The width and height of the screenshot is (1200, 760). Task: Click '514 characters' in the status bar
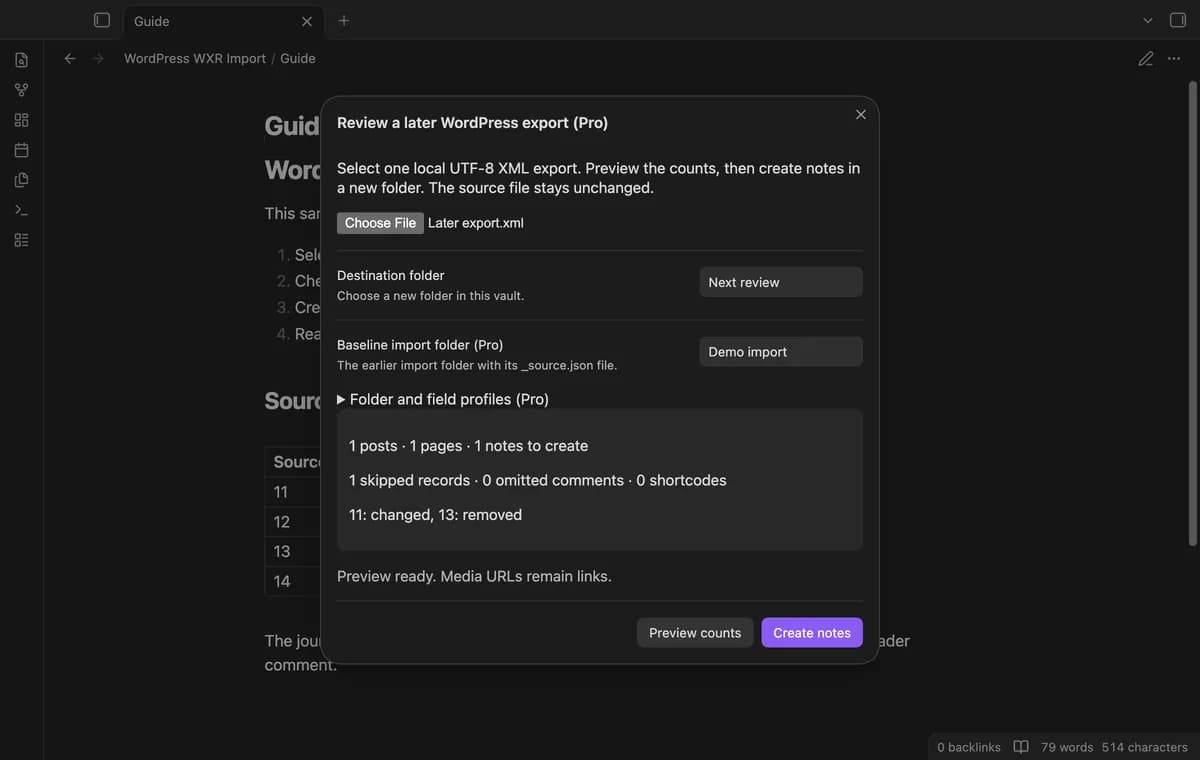(1145, 747)
